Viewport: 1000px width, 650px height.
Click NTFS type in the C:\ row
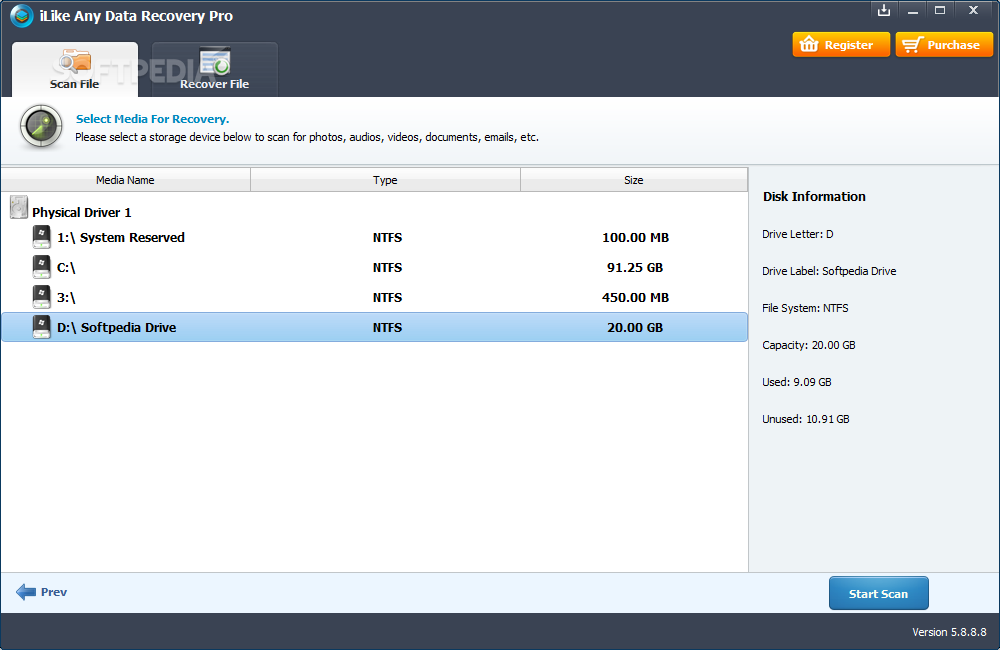coord(388,267)
